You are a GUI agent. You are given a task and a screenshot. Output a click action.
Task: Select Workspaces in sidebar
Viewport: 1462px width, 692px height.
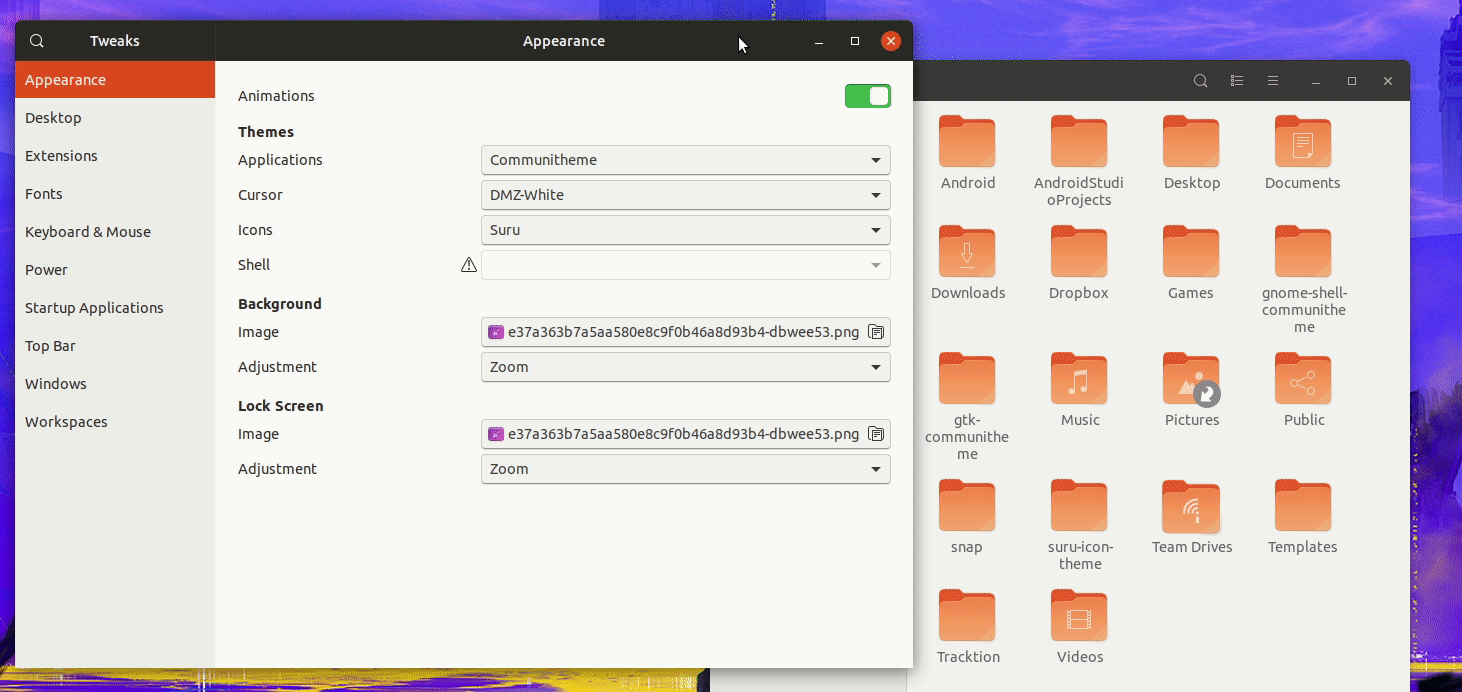point(115,422)
